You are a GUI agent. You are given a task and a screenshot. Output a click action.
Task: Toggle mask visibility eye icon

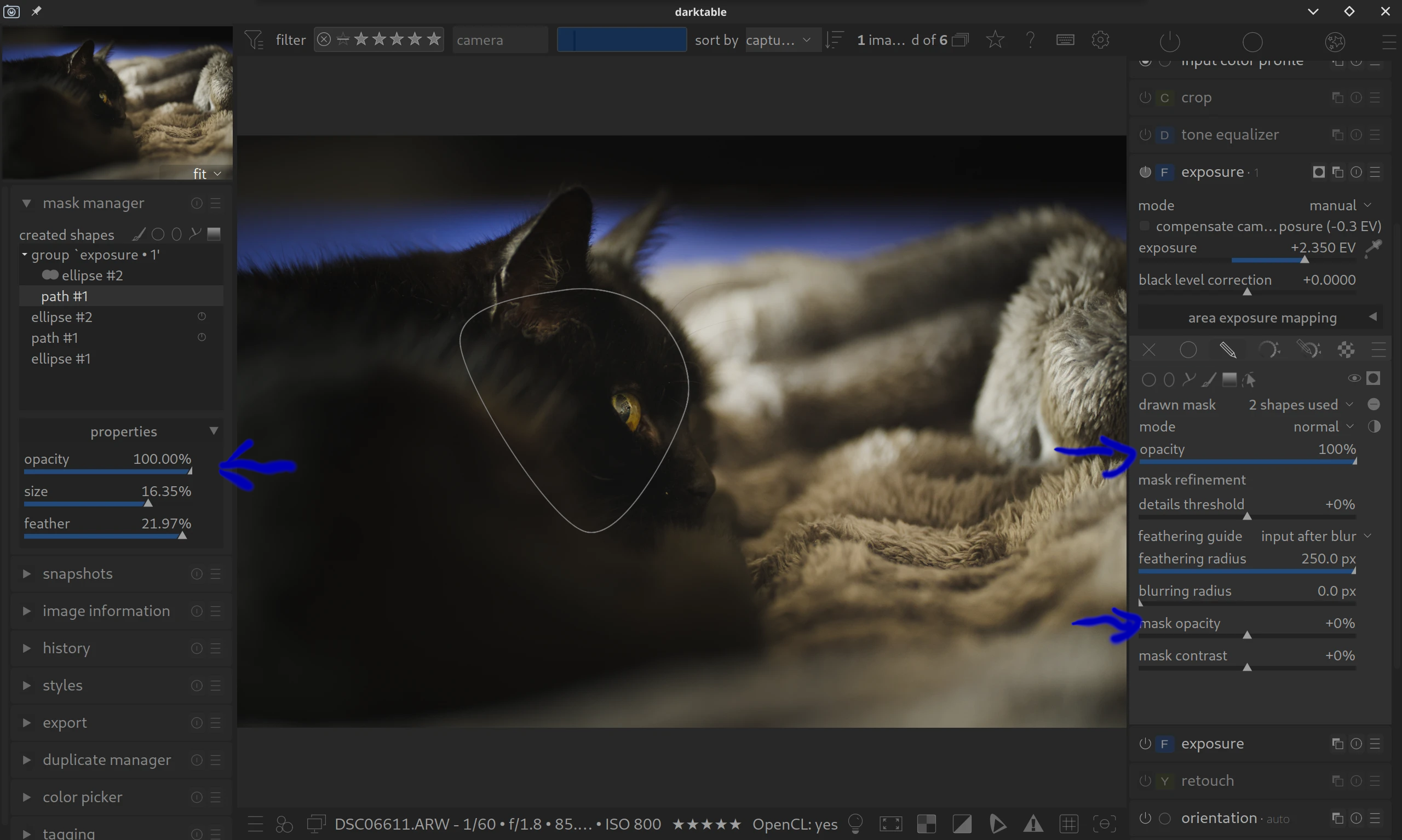pos(1354,379)
